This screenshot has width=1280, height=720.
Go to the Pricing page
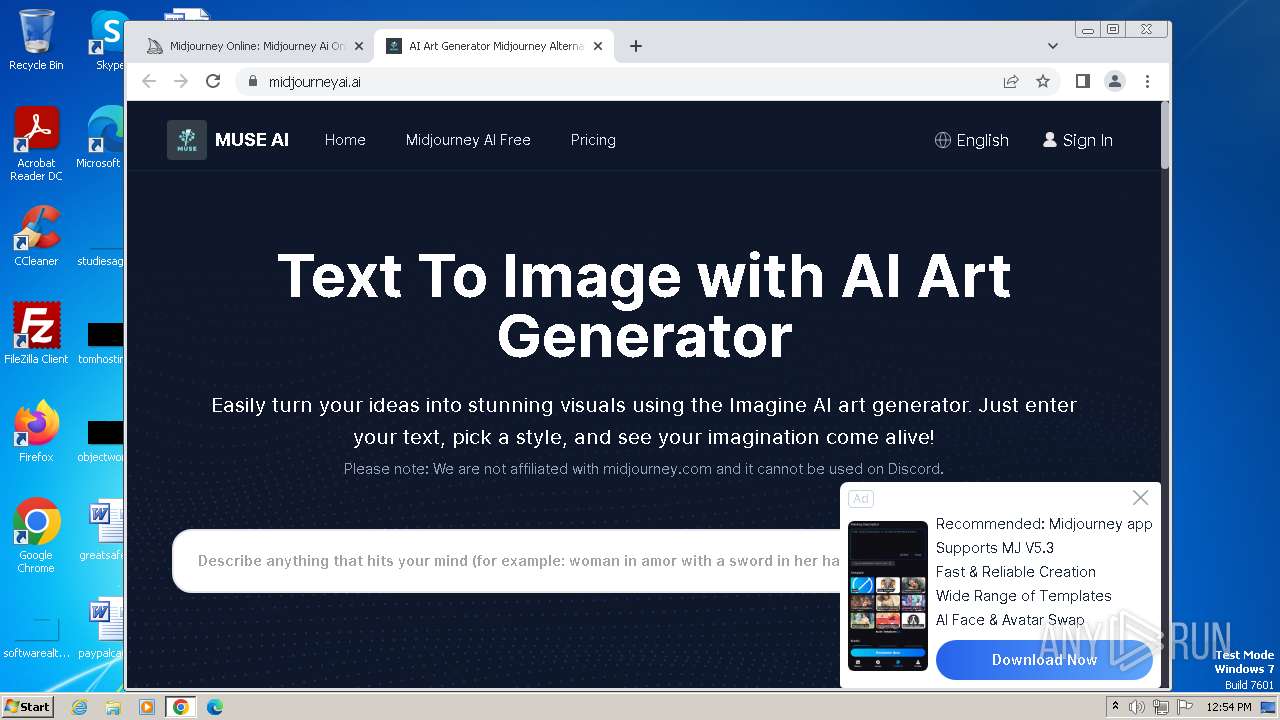pyautogui.click(x=593, y=140)
